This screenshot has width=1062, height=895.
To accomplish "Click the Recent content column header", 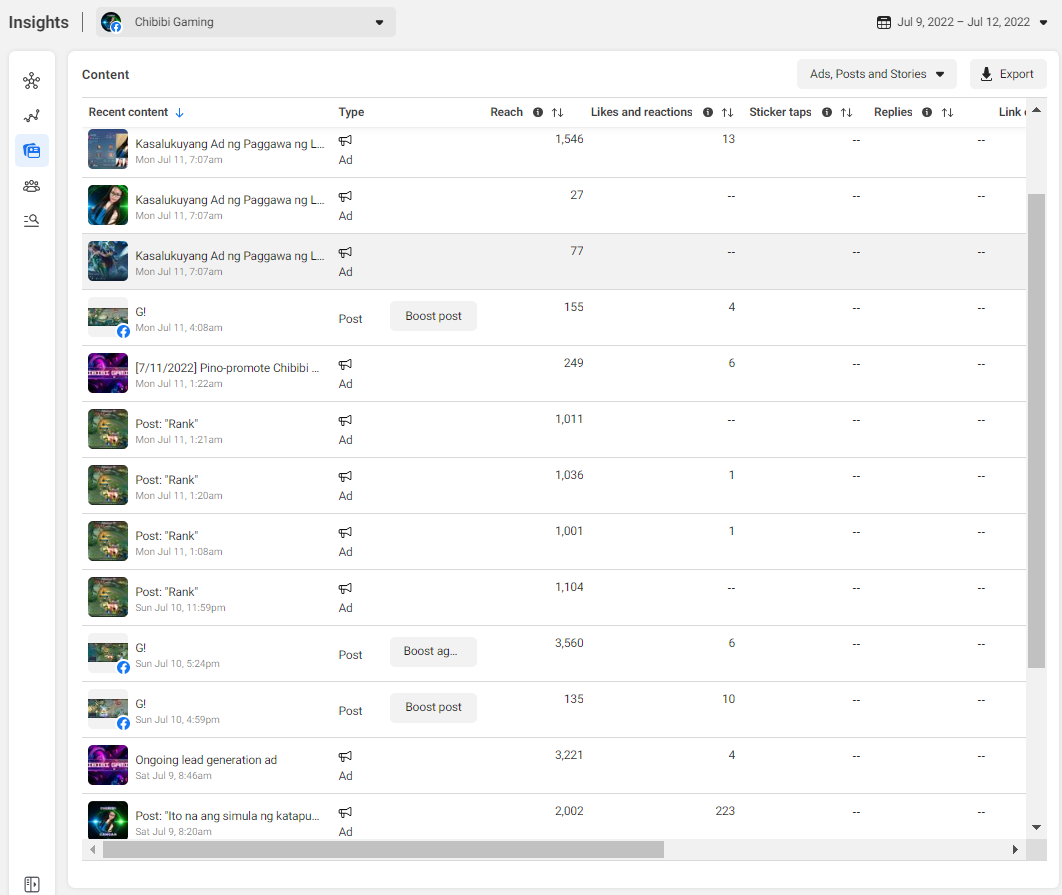I will 128,112.
